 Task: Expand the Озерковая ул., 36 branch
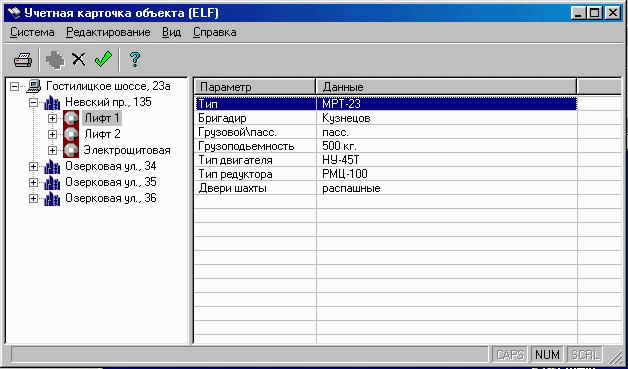coord(34,198)
